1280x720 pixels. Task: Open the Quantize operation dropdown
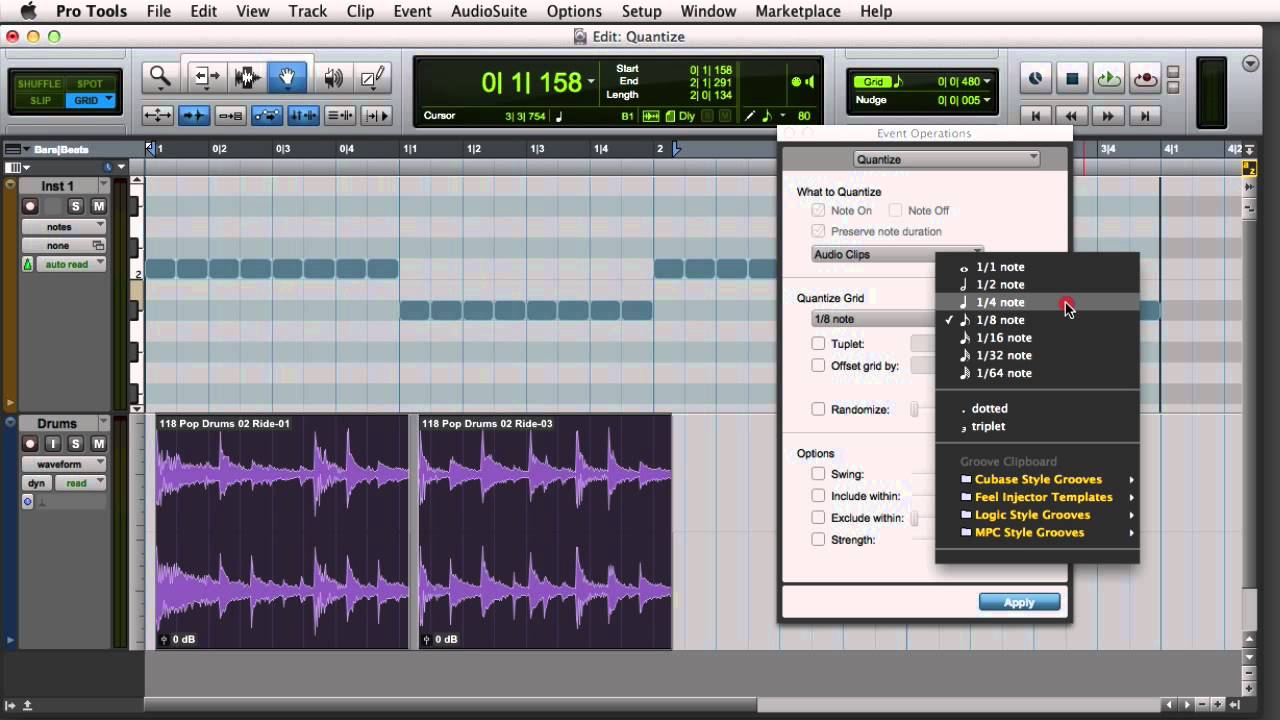click(946, 159)
